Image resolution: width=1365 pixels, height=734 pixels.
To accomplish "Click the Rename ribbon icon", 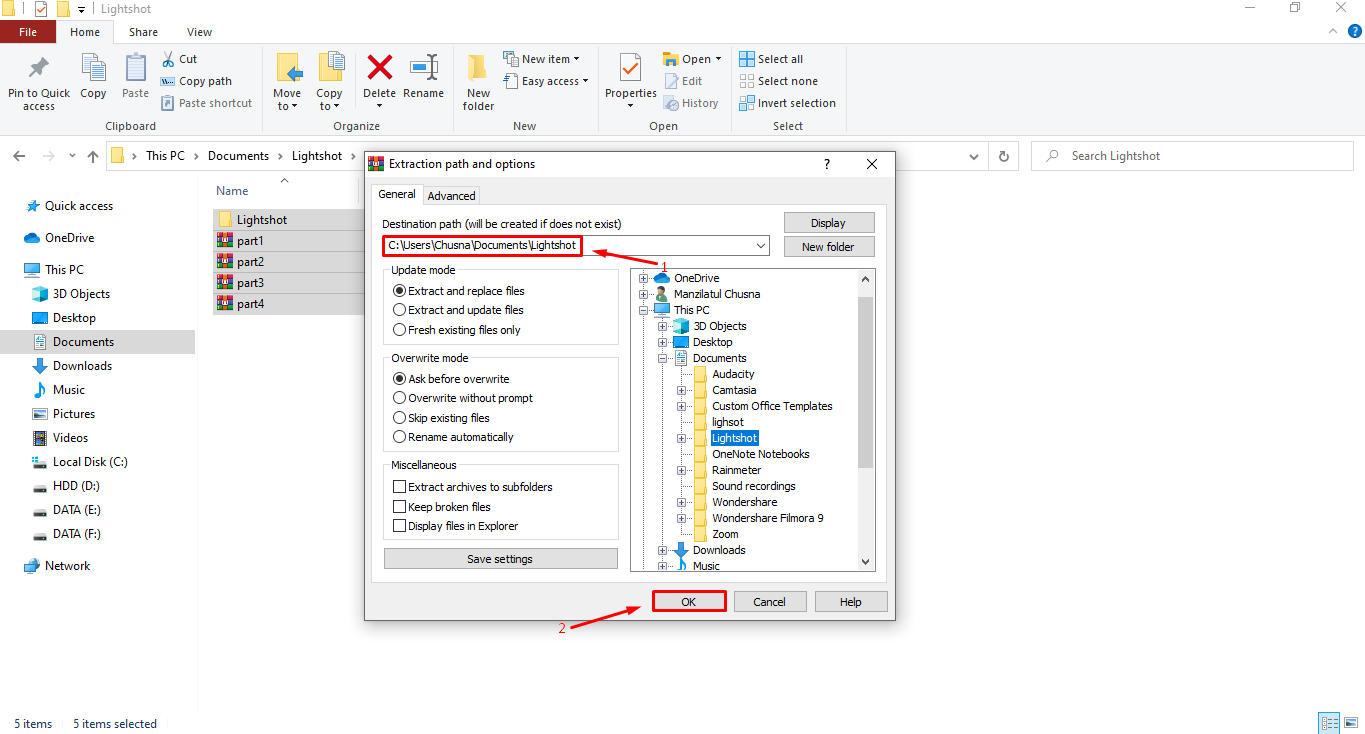I will (x=424, y=68).
